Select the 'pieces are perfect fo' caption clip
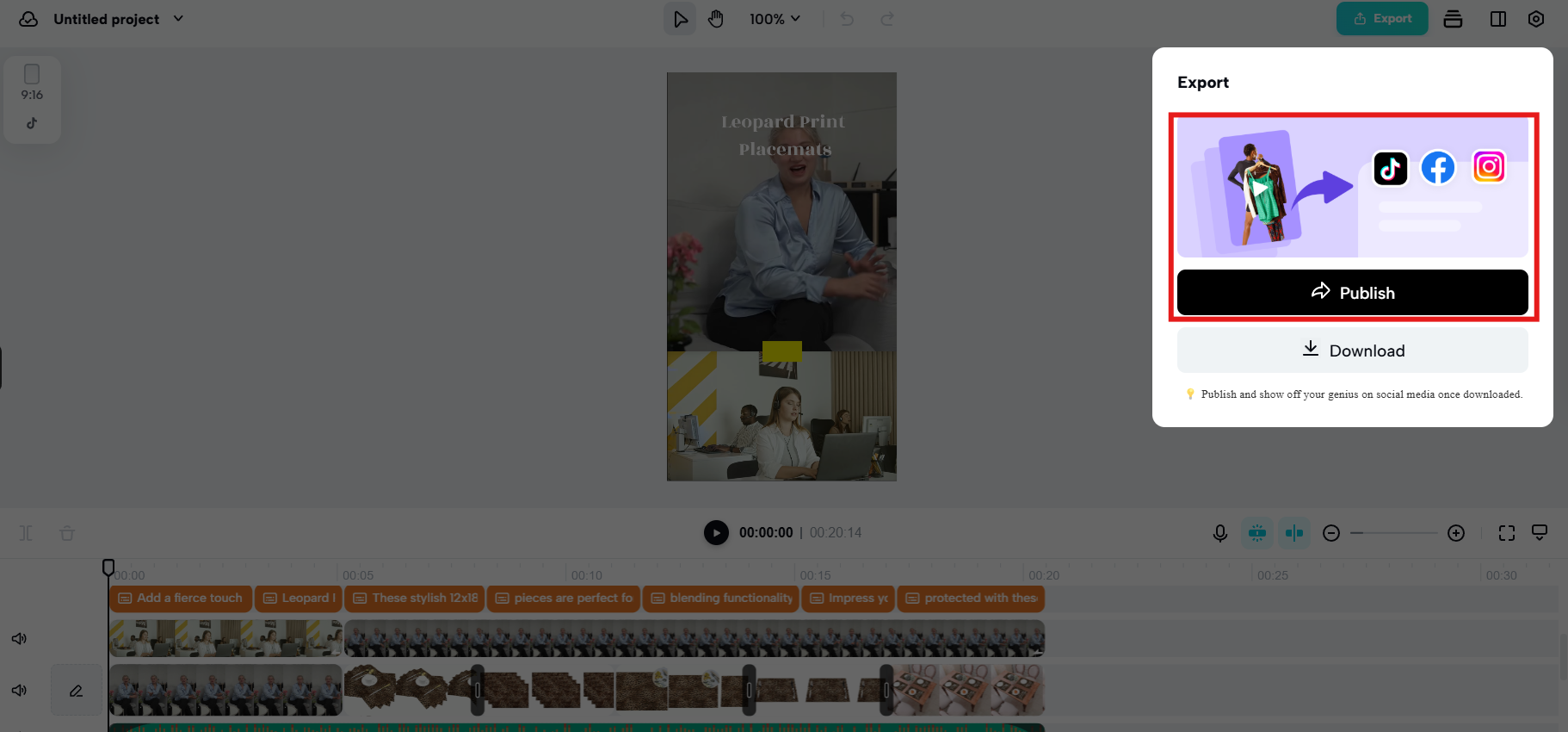 [x=564, y=598]
